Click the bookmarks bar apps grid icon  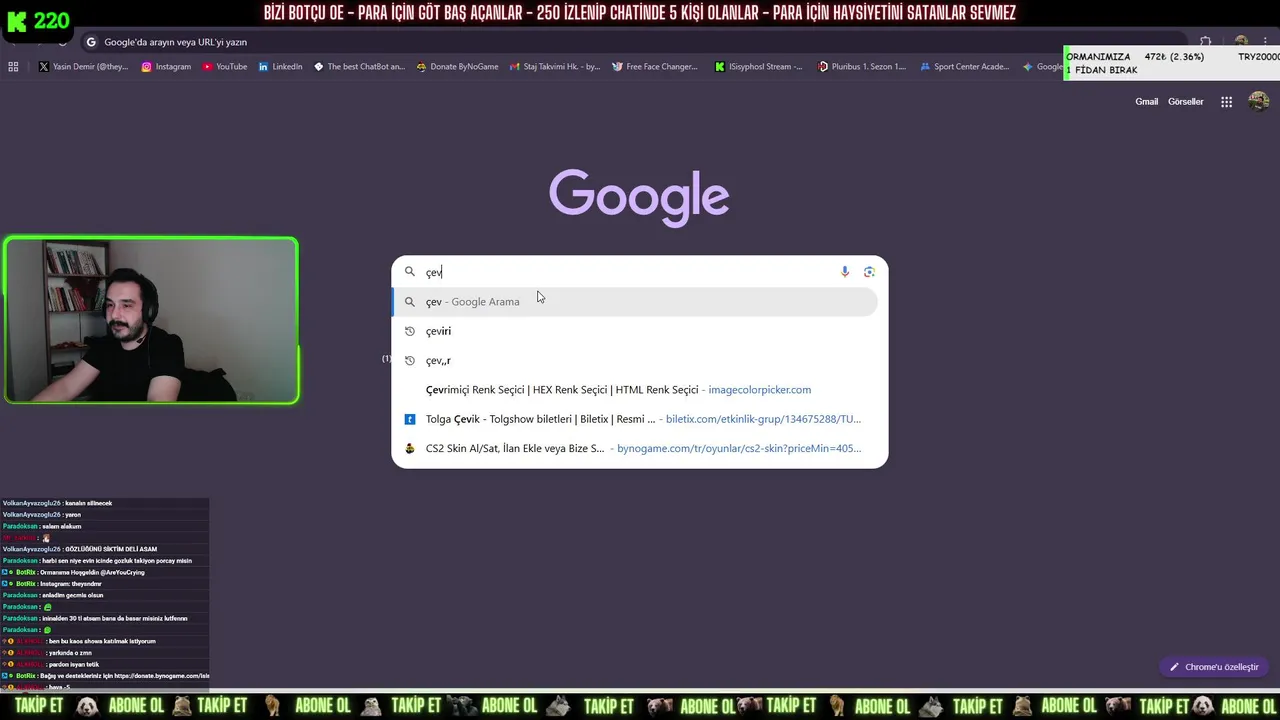pos(13,67)
